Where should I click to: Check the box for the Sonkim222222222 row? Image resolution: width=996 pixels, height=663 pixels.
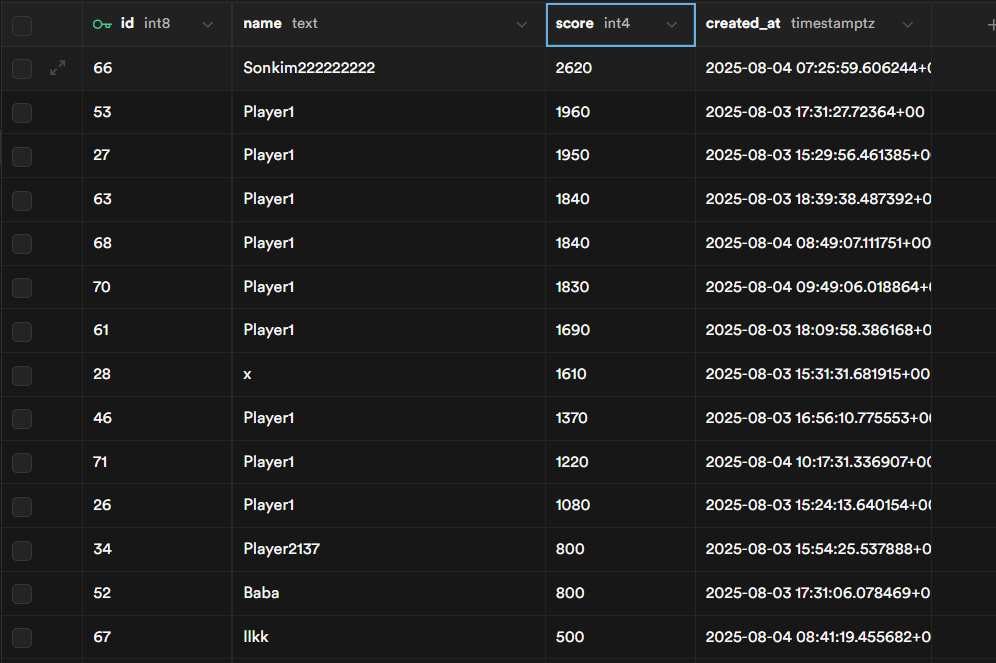click(22, 68)
